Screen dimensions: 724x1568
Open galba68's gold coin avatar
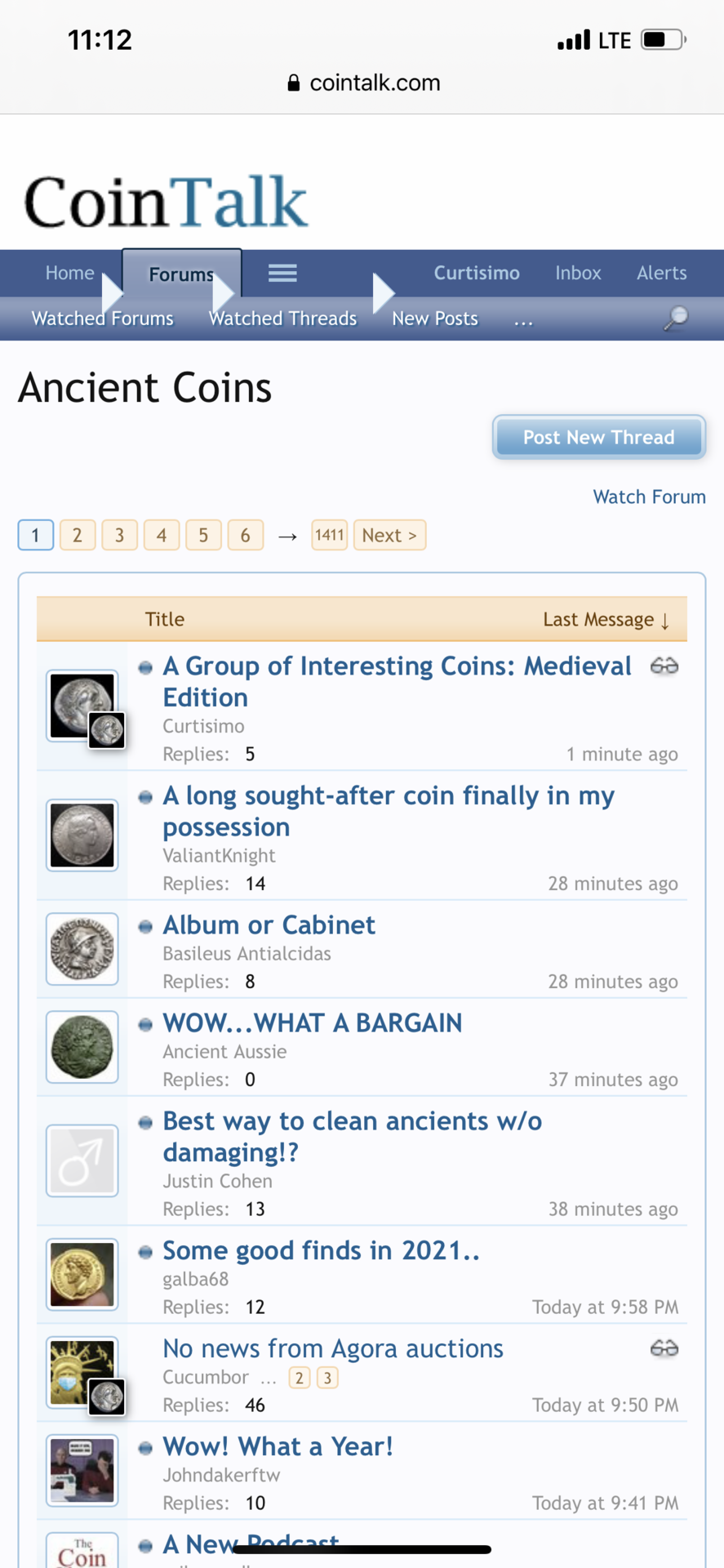(x=82, y=1274)
